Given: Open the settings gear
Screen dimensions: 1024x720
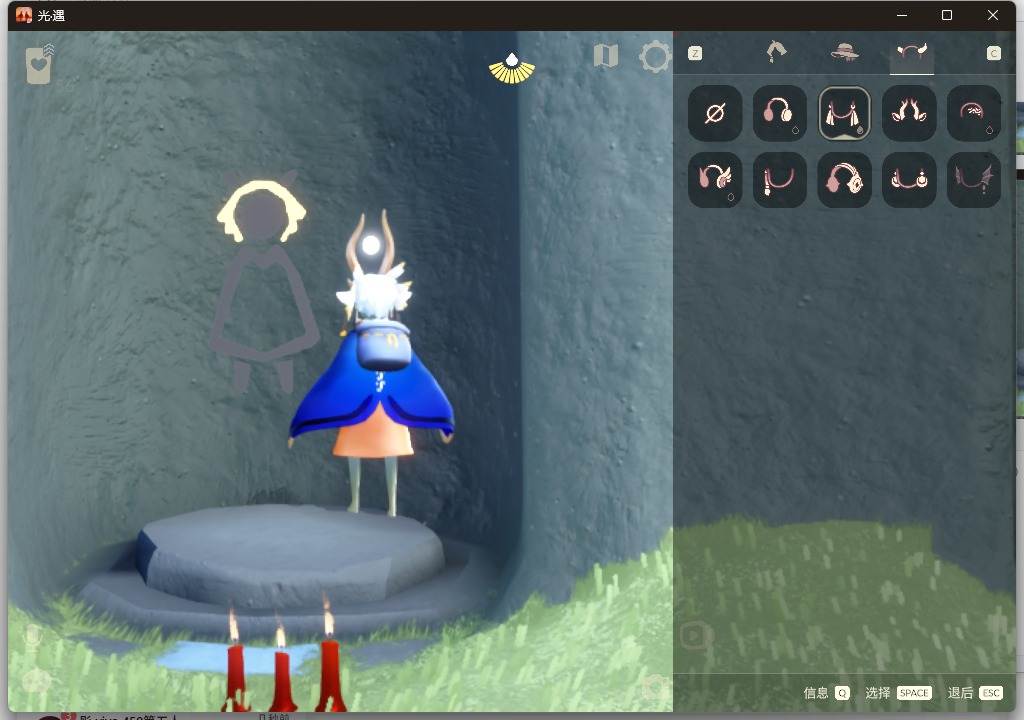Looking at the screenshot, I should pos(655,57).
